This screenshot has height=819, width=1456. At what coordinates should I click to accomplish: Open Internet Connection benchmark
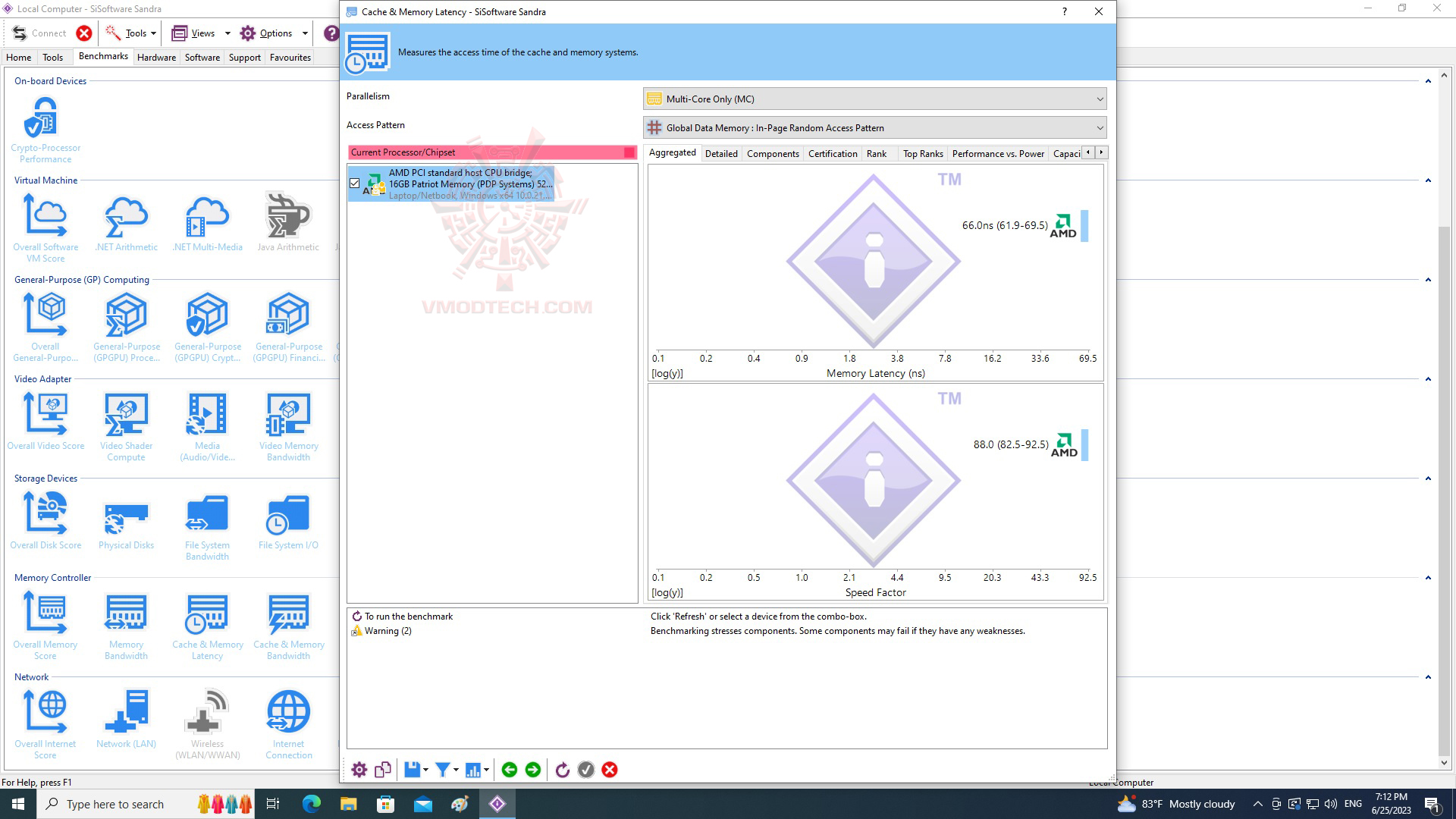pyautogui.click(x=288, y=725)
